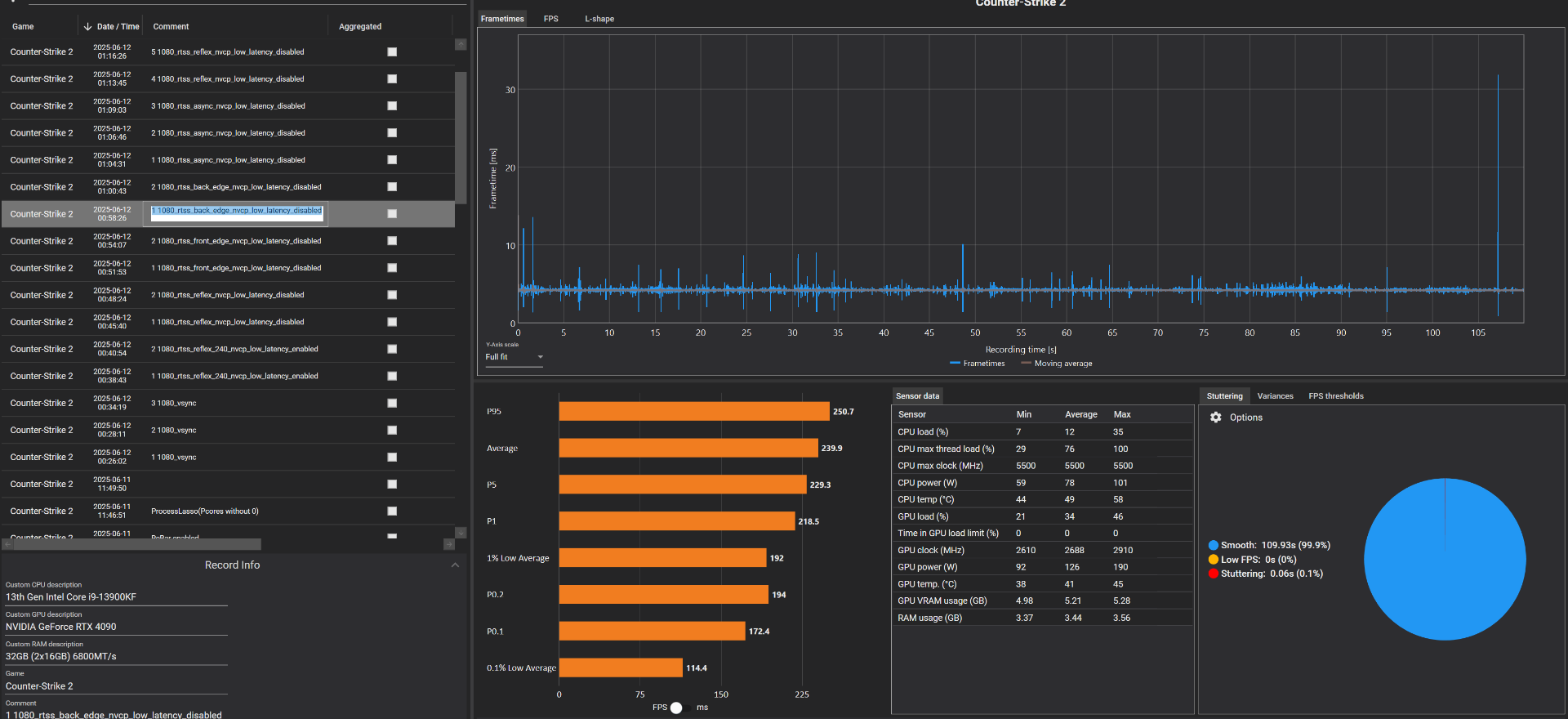Toggle aggregated checkbox for 3 1080_vsync record

click(392, 403)
